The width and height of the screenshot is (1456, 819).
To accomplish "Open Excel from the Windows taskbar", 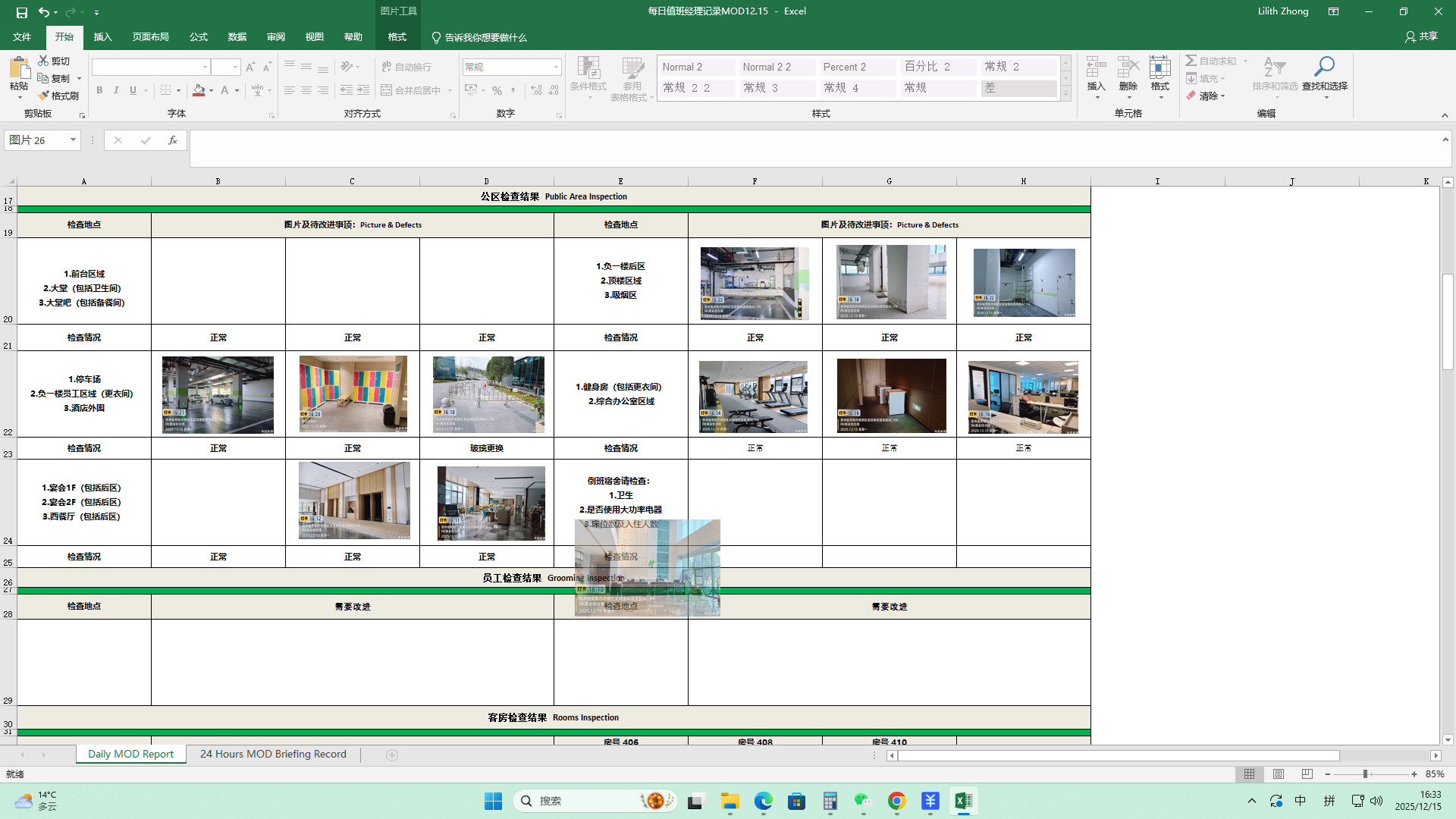I will click(x=963, y=801).
